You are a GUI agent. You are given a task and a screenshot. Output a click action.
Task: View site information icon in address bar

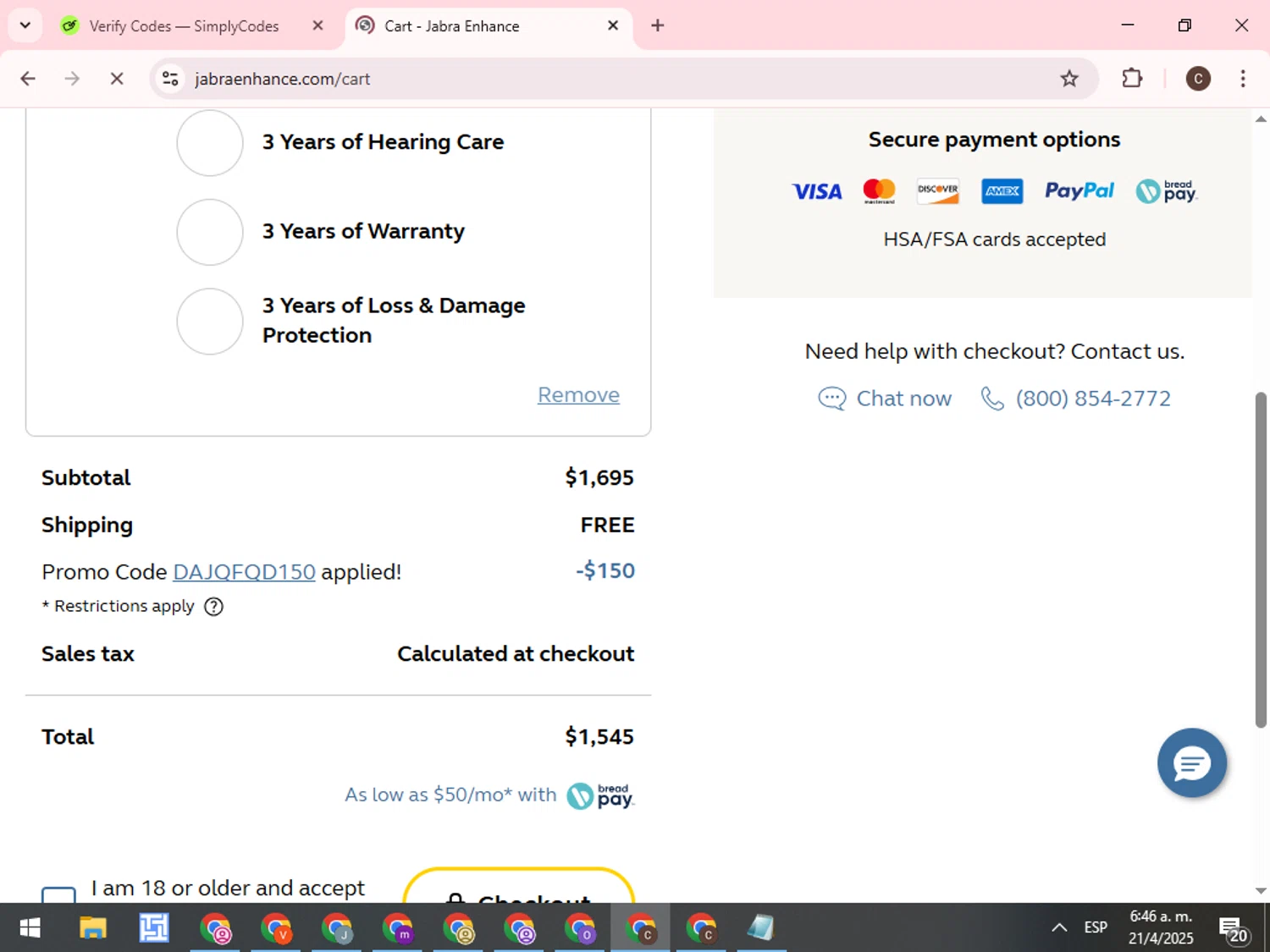click(170, 79)
